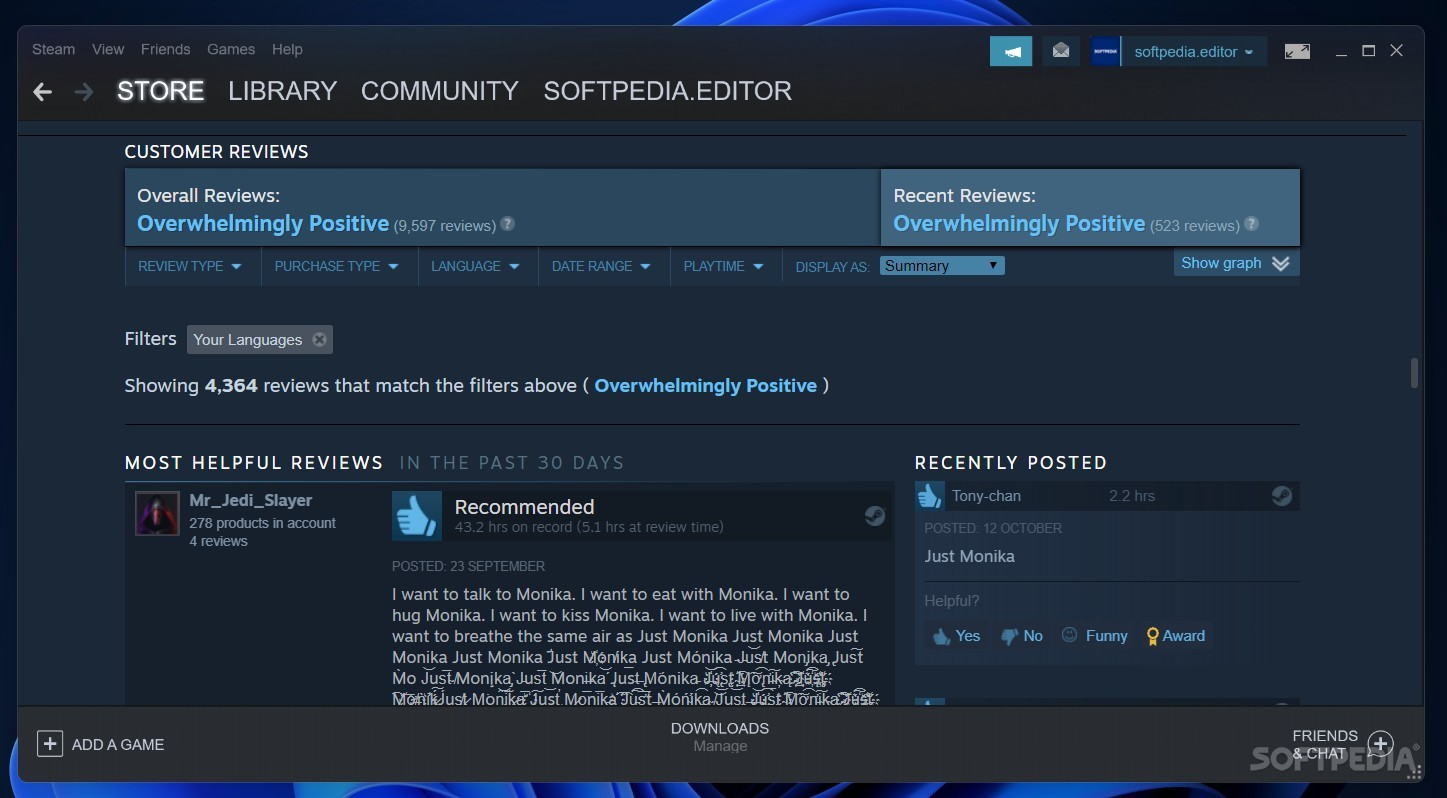Click Steam logo icon on Recommended review
Image resolution: width=1447 pixels, height=798 pixels.
(875, 516)
